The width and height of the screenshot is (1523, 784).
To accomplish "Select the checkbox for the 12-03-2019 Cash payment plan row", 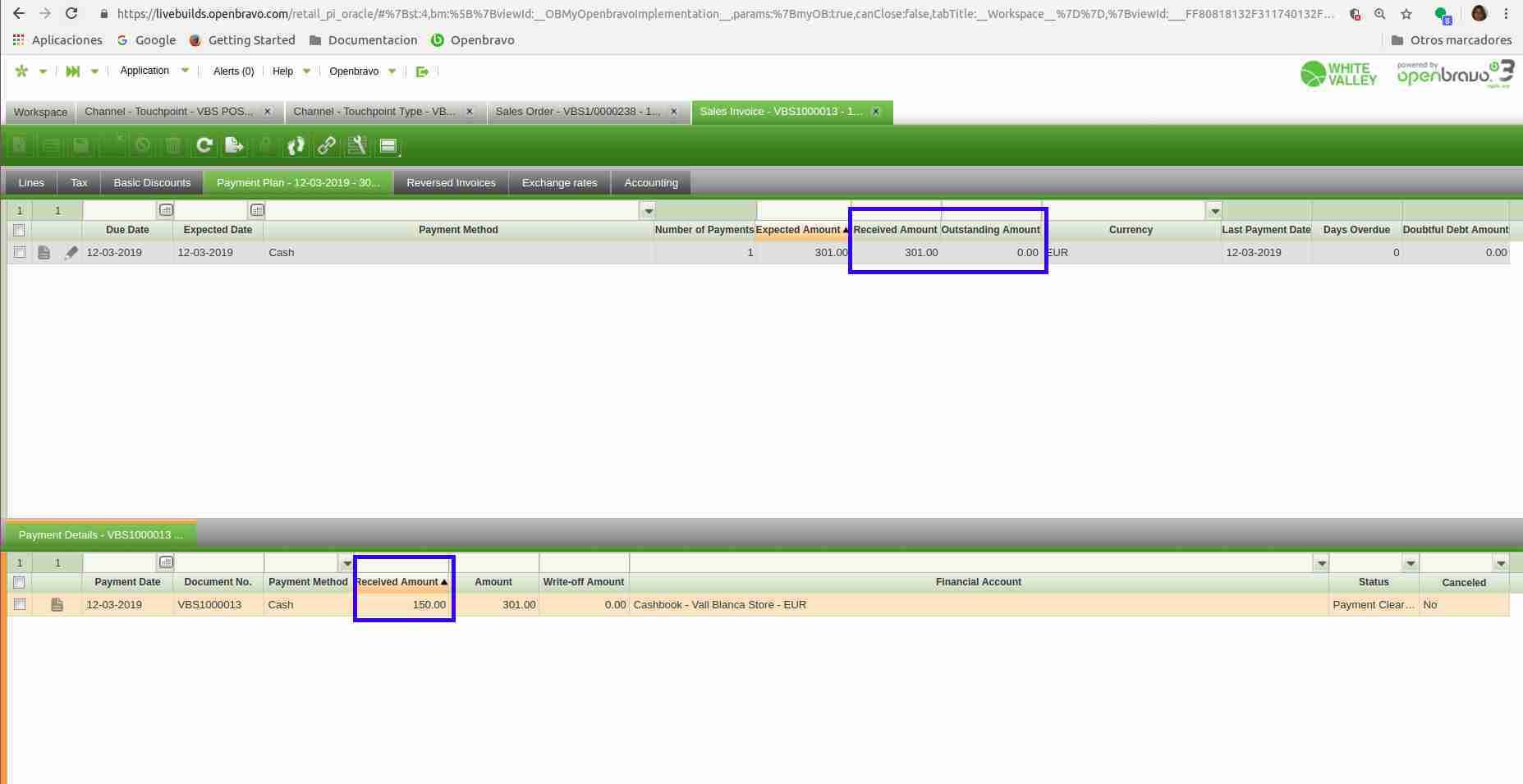I will tap(20, 253).
